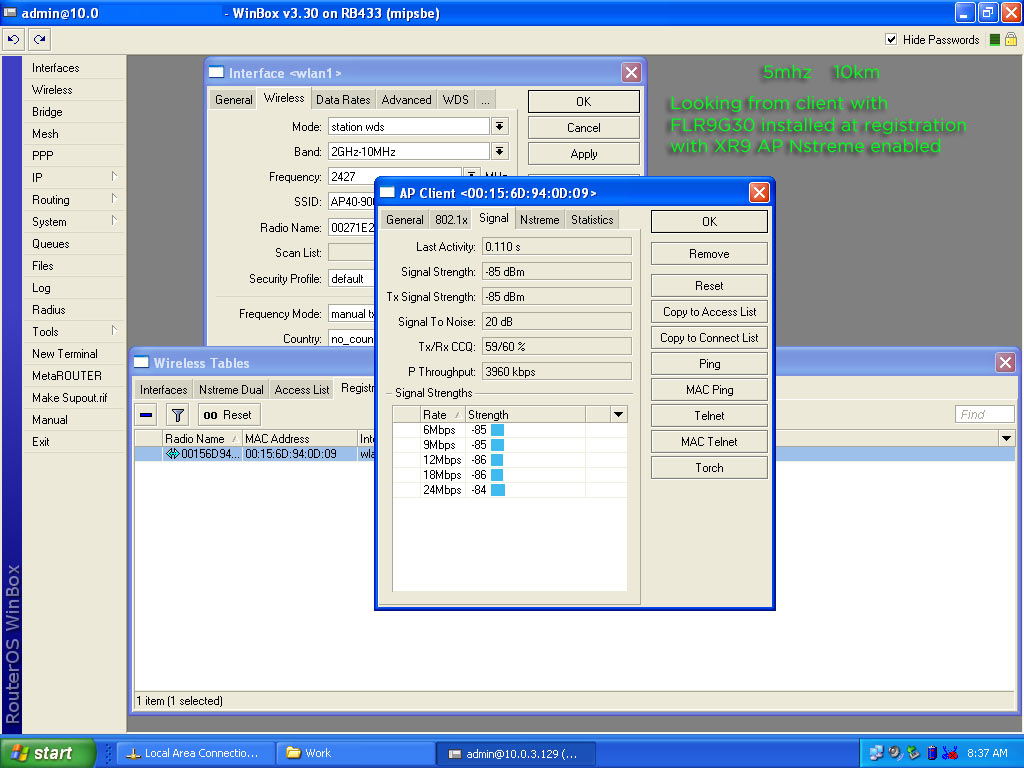Click OK in AP Client dialog
Viewport: 1024px width, 768px height.
click(x=709, y=221)
